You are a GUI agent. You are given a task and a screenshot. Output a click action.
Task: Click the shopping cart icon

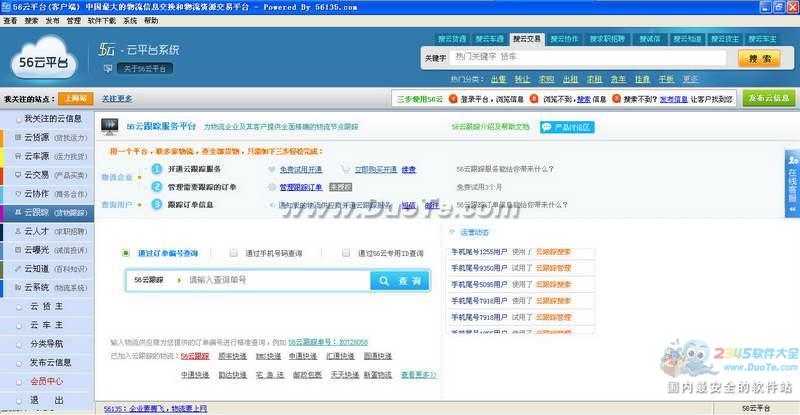[345, 169]
